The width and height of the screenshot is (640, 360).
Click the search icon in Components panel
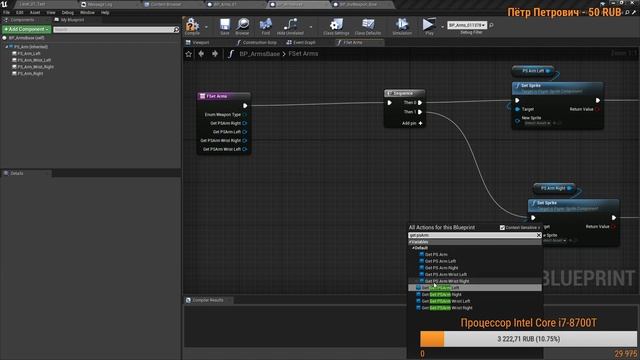pyautogui.click(x=176, y=29)
